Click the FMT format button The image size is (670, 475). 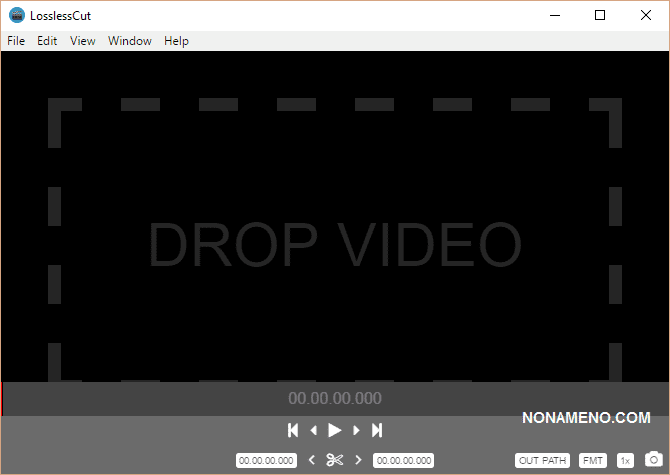[x=593, y=460]
